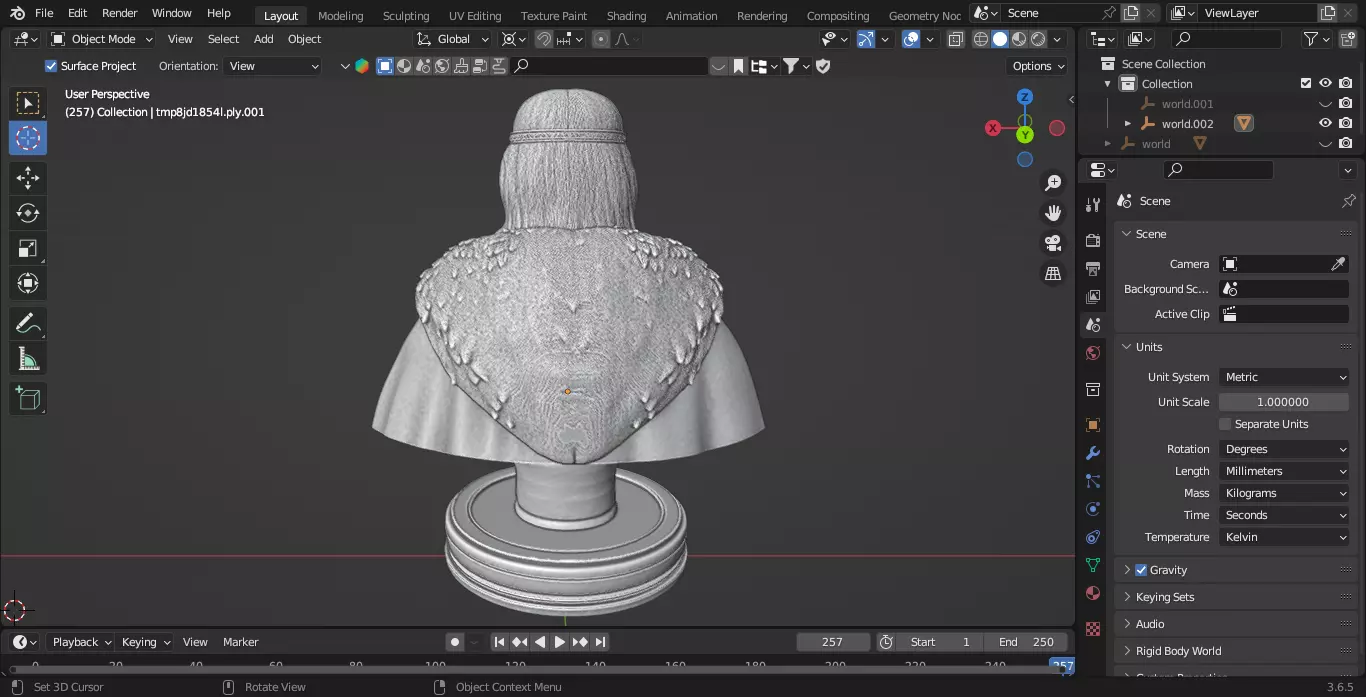Toggle Separate Units checkbox
The height and width of the screenshot is (697, 1366).
[1225, 424]
